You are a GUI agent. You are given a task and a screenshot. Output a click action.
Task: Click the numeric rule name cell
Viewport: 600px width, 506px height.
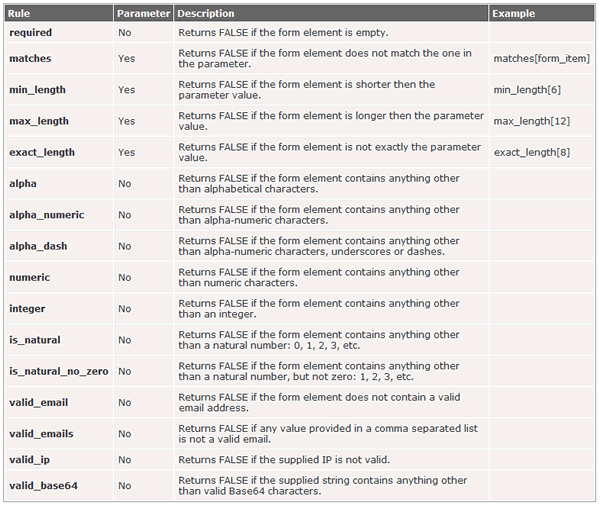pos(59,277)
